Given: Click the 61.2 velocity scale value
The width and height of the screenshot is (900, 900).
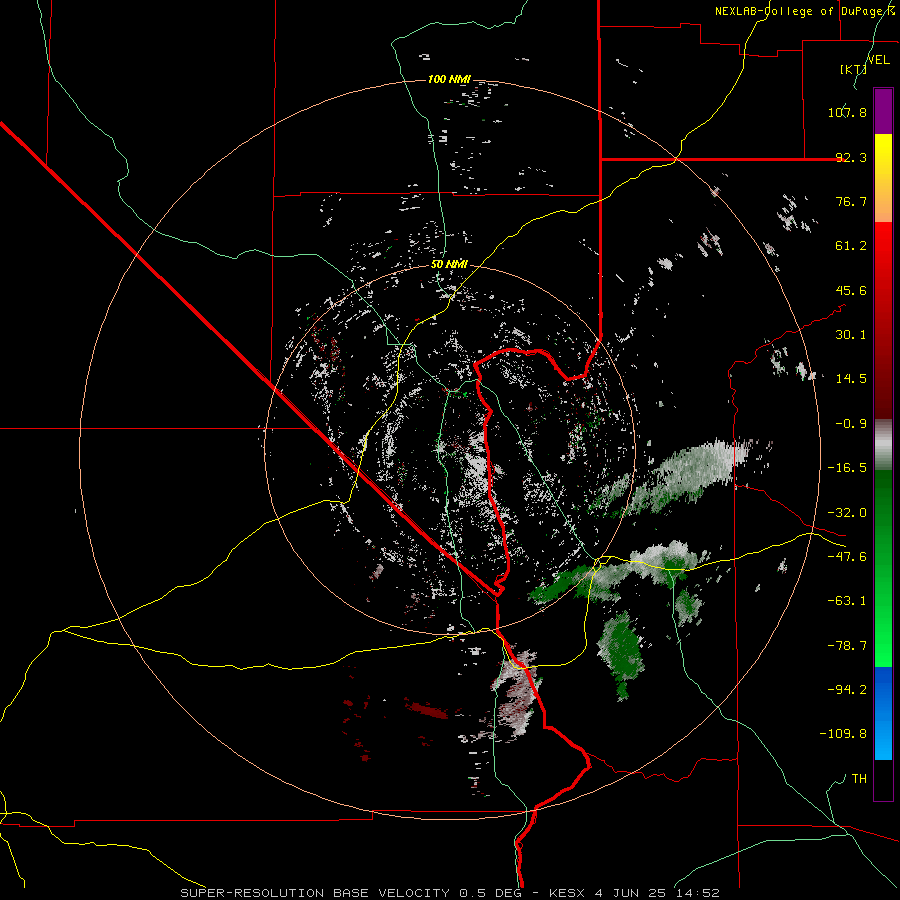Looking at the screenshot, I should coord(851,246).
